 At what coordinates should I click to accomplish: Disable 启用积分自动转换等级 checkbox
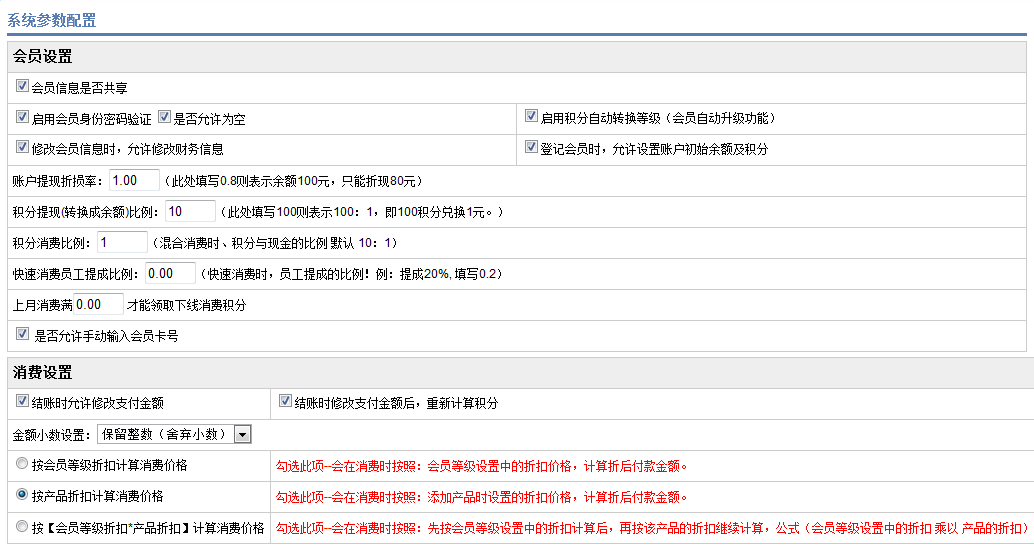click(x=532, y=117)
